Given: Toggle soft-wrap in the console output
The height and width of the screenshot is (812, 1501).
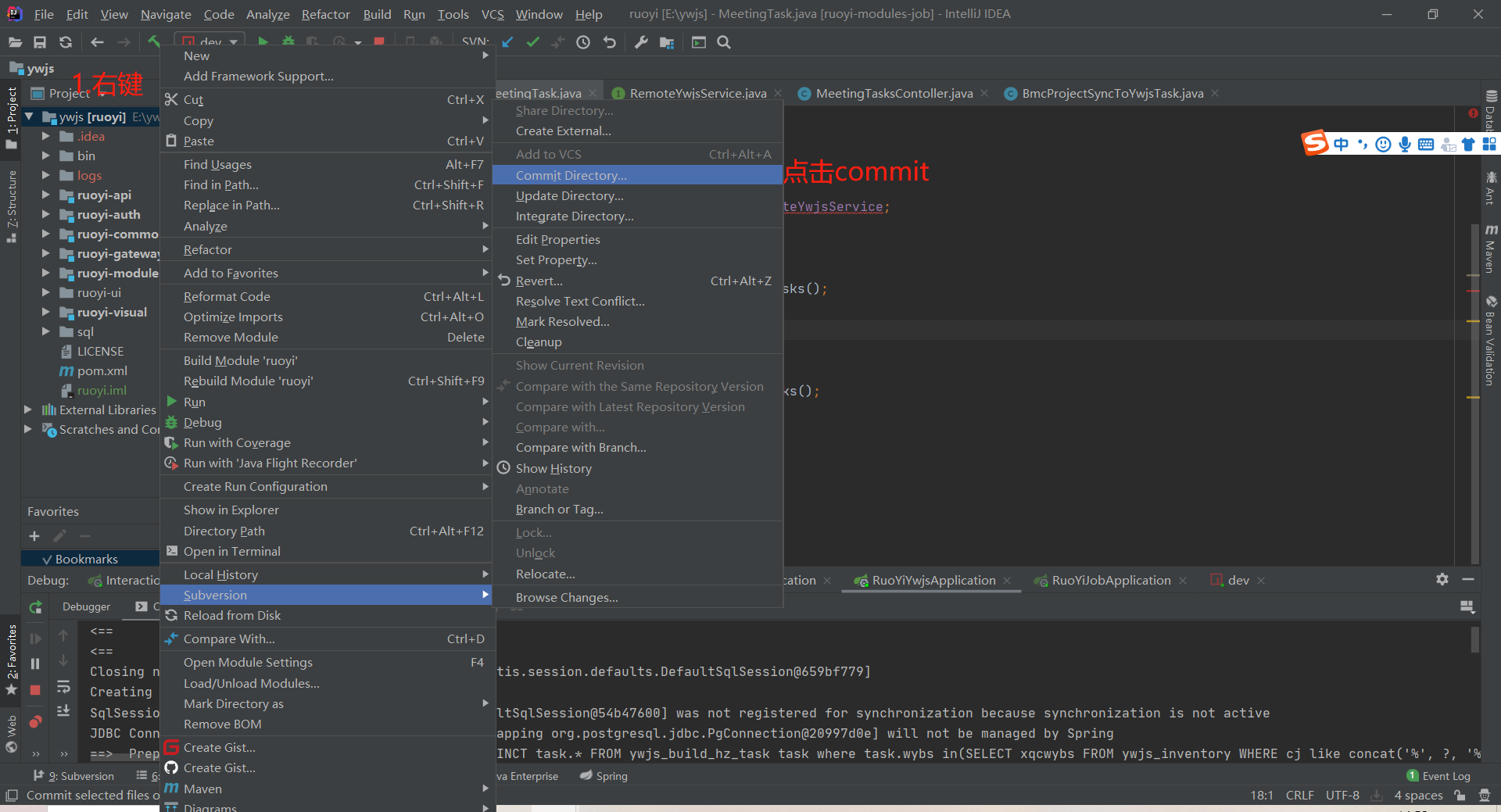Looking at the screenshot, I should 63,687.
